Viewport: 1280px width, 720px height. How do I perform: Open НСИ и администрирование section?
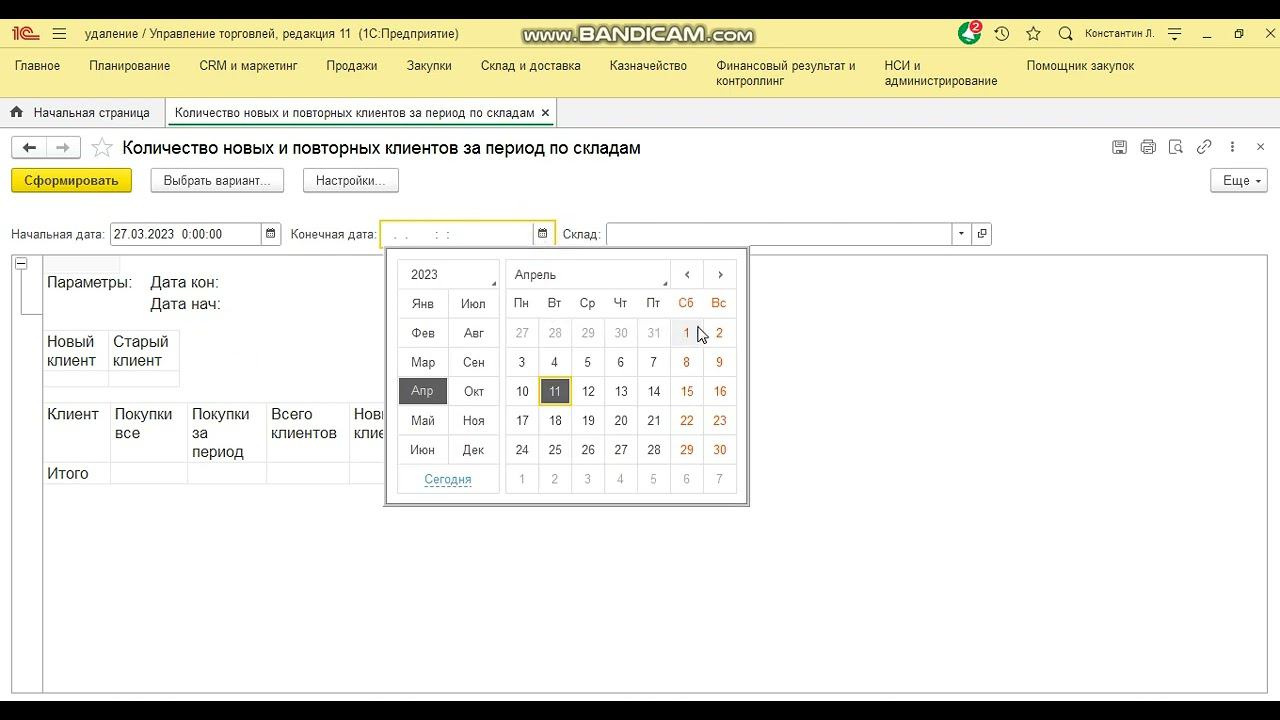(941, 73)
